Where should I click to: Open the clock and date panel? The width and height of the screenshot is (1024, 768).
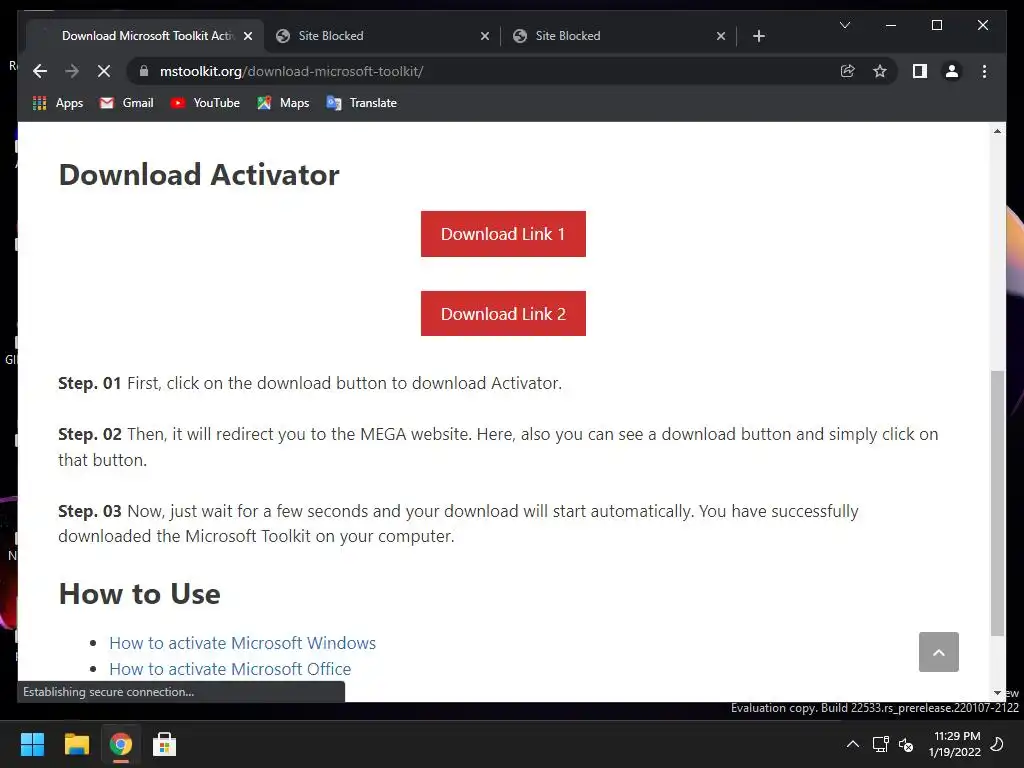pyautogui.click(x=955, y=744)
